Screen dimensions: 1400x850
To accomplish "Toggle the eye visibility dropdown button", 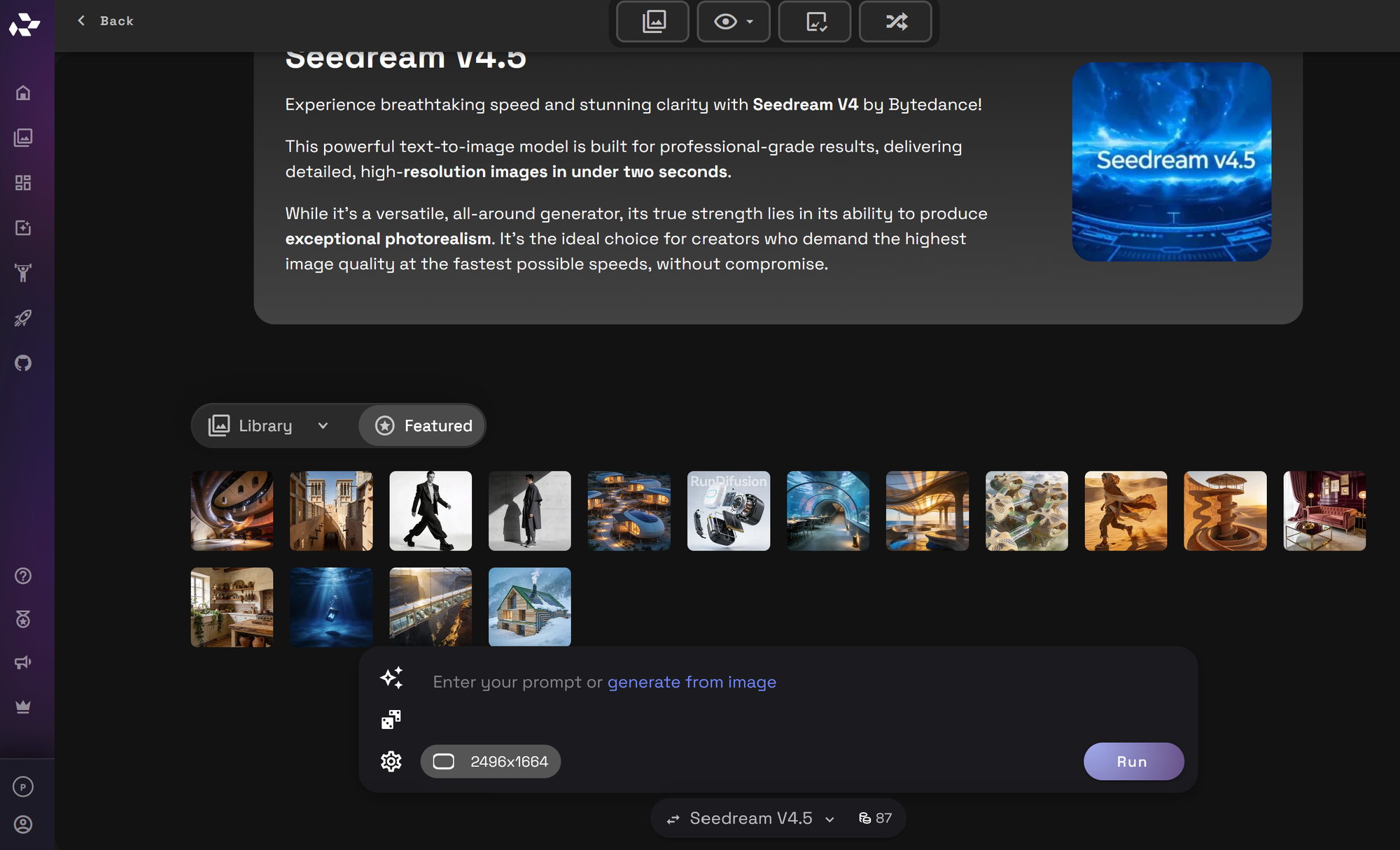I will pos(733,22).
